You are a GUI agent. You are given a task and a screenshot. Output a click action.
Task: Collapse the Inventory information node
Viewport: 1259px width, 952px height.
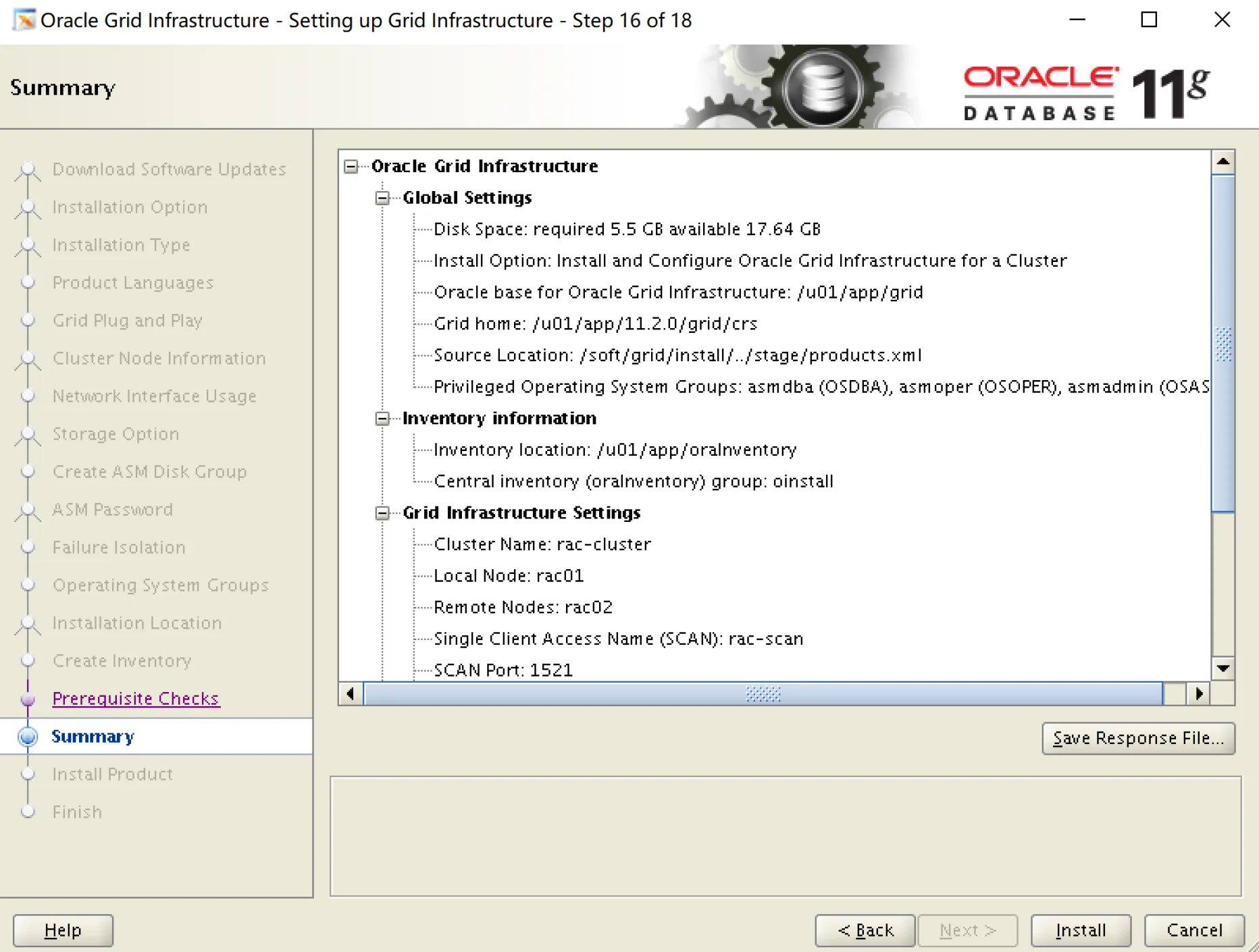click(x=382, y=419)
